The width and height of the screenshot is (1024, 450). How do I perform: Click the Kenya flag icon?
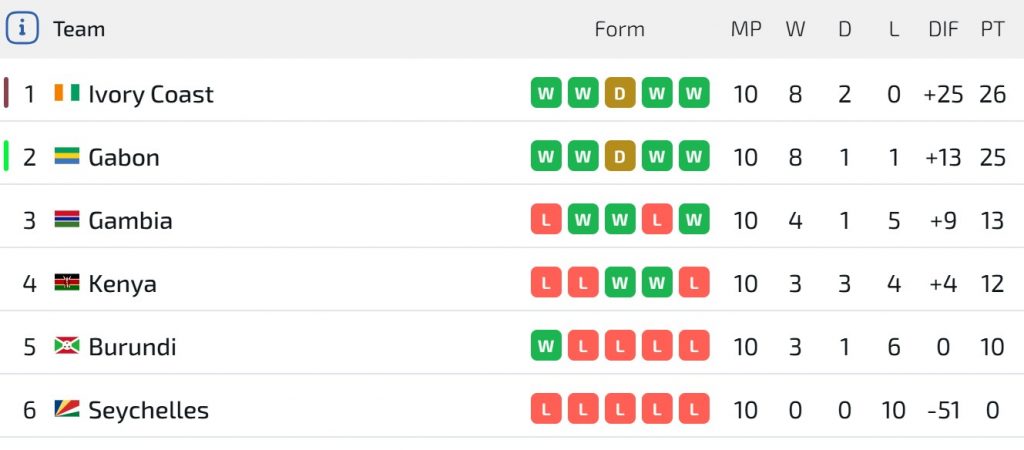[x=67, y=283]
